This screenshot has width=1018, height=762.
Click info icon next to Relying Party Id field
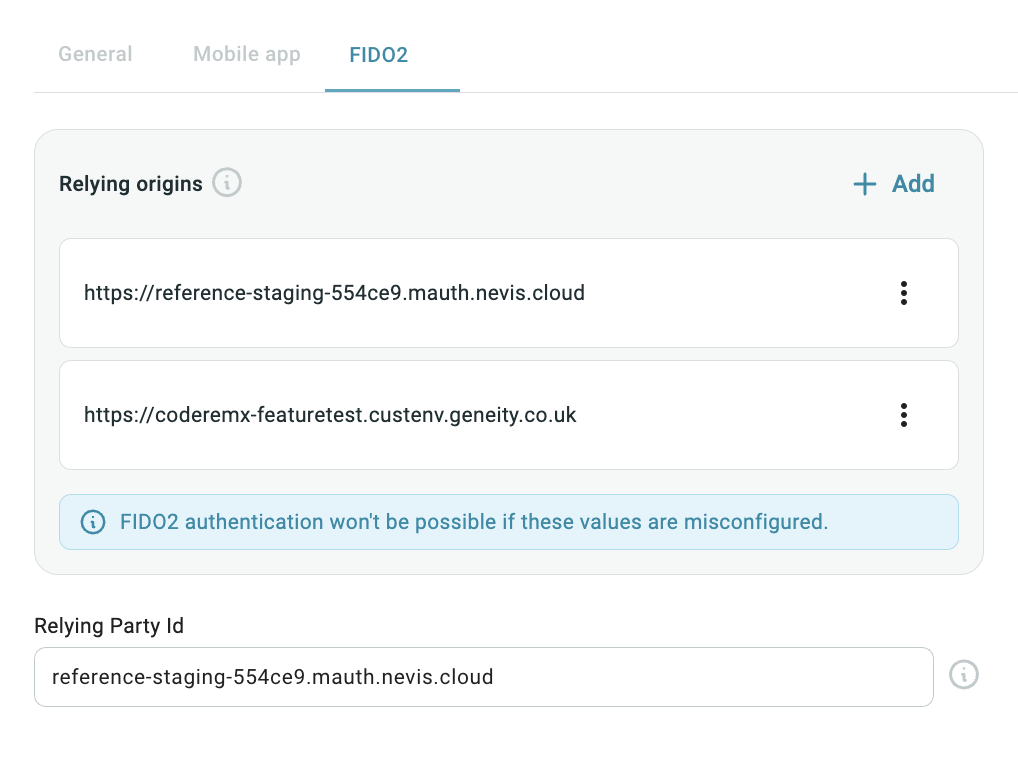coord(963,675)
